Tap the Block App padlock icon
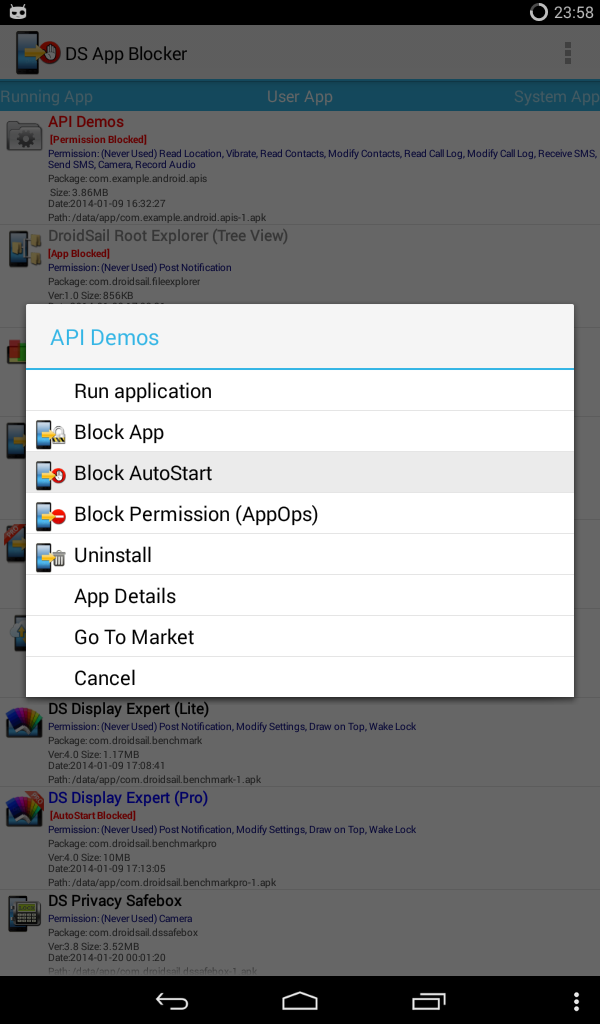This screenshot has width=600, height=1024. pos(51,432)
